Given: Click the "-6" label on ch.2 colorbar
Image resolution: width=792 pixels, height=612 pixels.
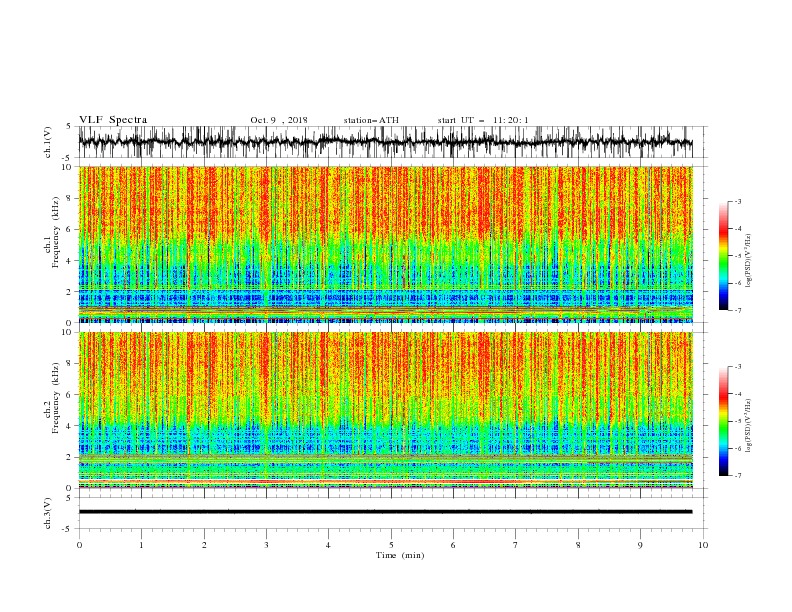Looking at the screenshot, I should (737, 448).
